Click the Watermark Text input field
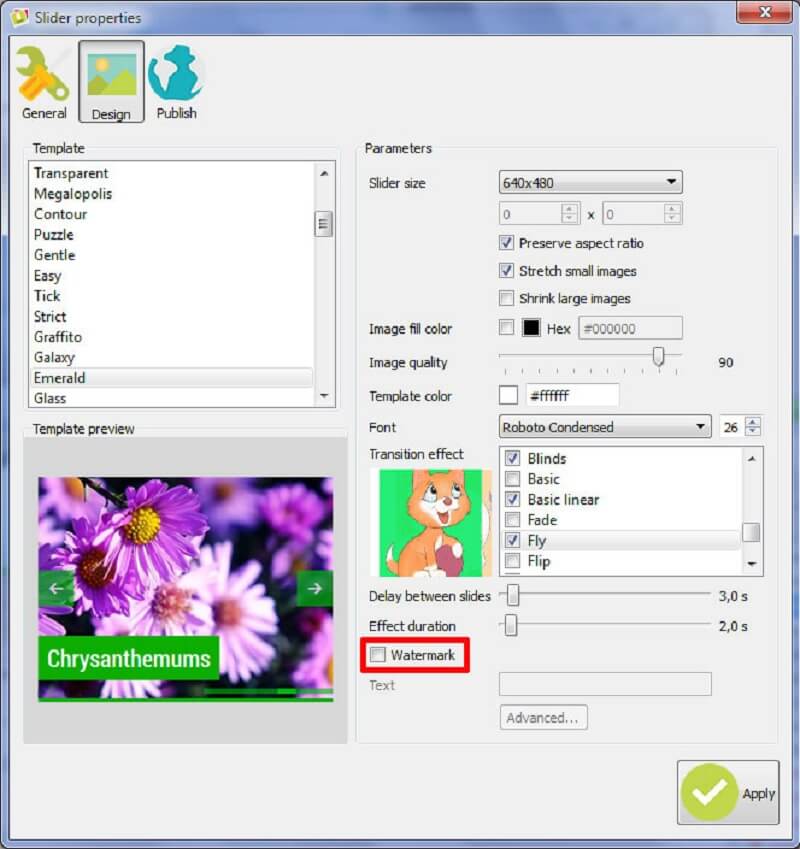 click(x=604, y=684)
